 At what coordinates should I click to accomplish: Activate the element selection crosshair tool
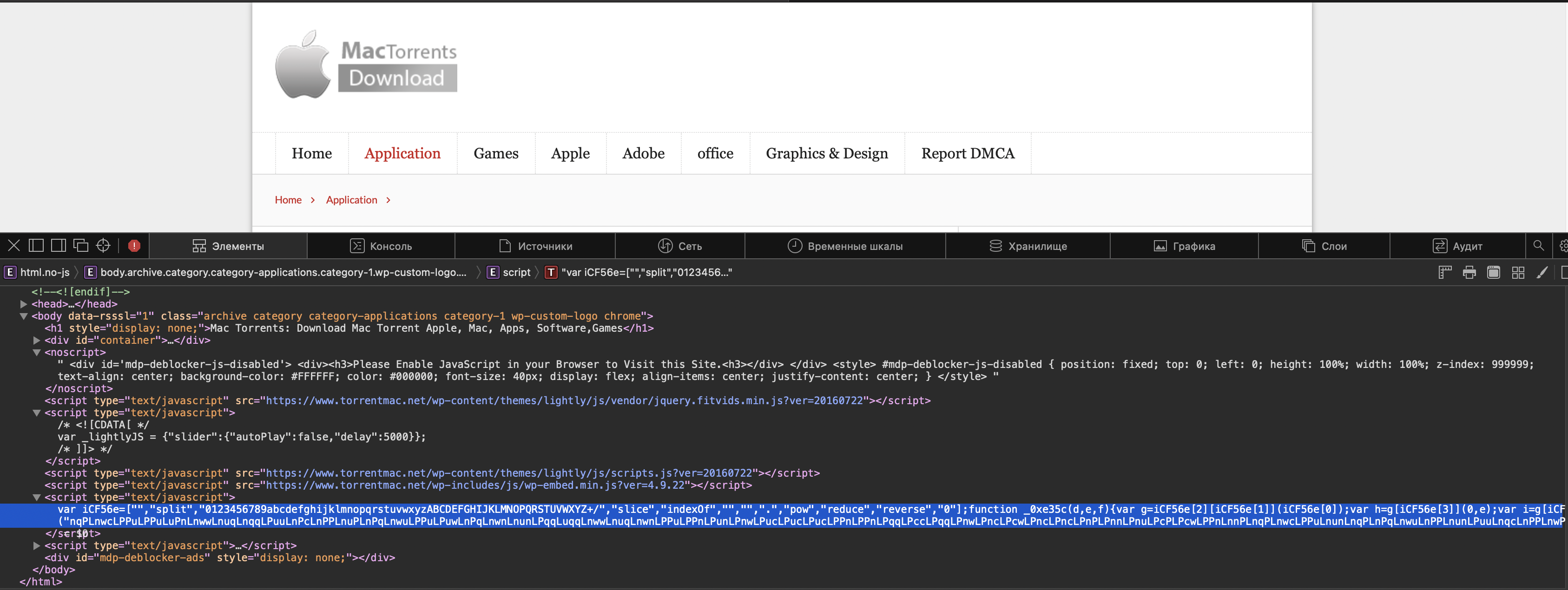tap(103, 245)
